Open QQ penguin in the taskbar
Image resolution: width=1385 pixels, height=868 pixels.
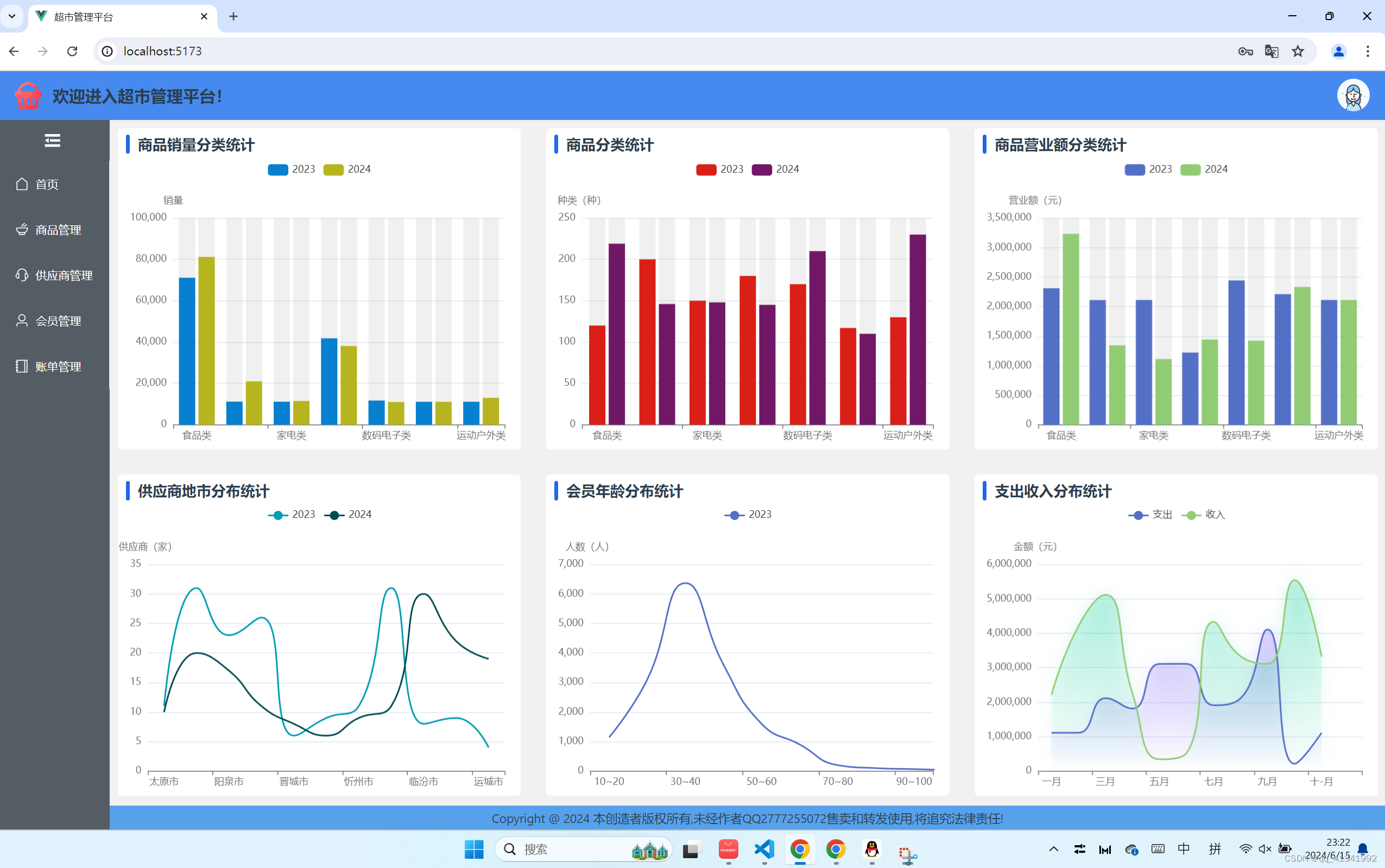coord(872,849)
